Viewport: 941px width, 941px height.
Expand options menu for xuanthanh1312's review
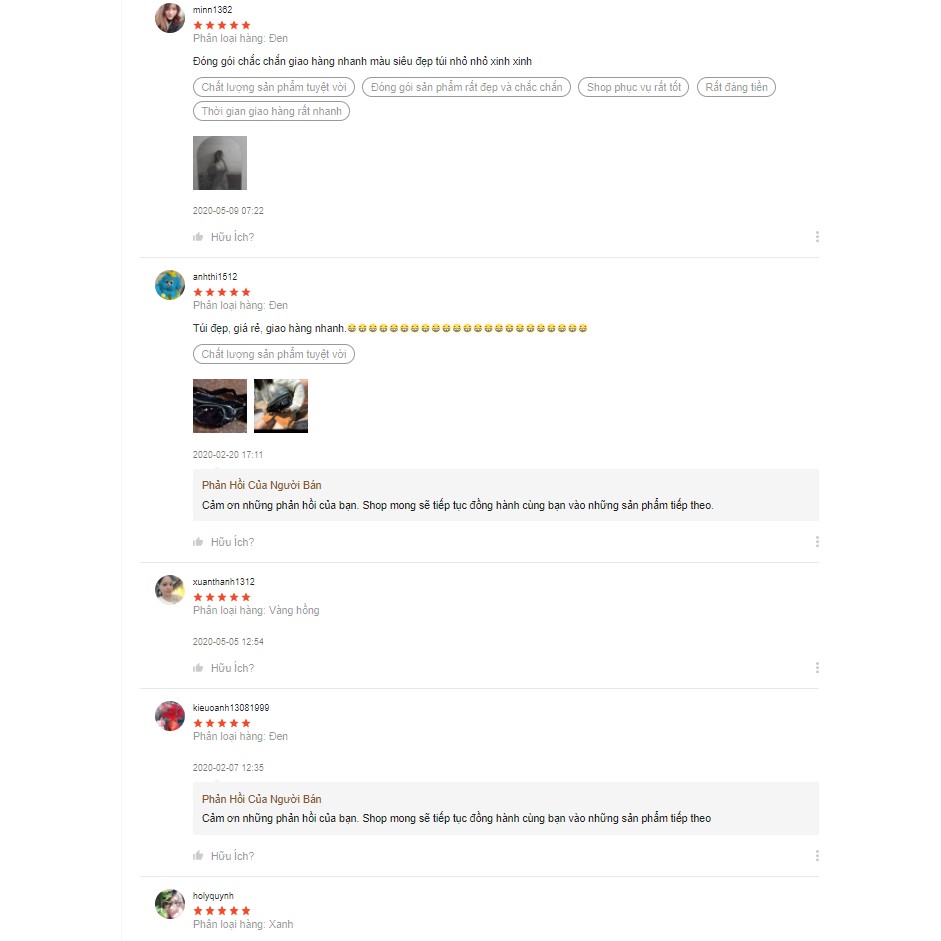(817, 668)
